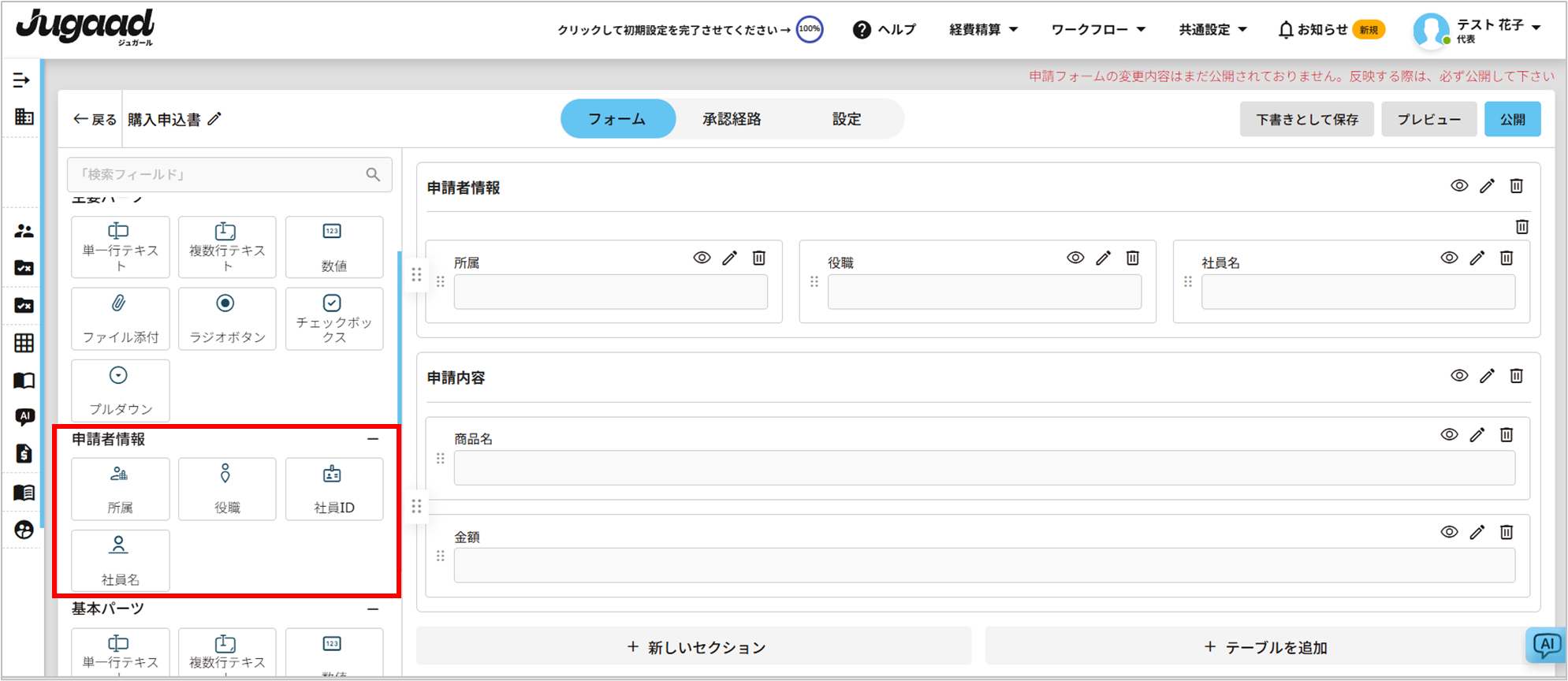Switch to the 承認経路 tab

732,119
